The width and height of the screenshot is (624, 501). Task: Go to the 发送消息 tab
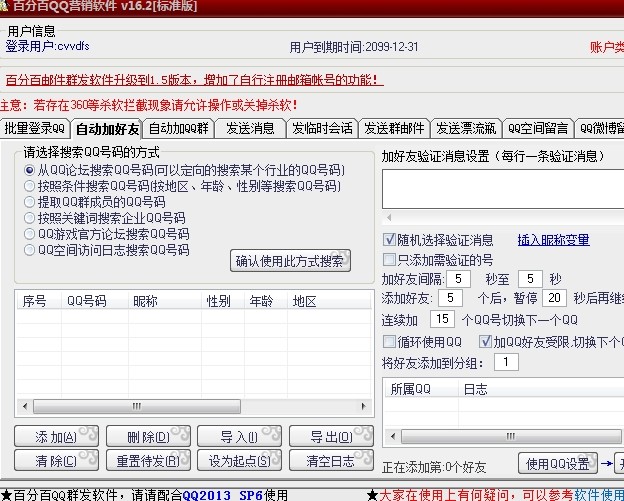250,128
